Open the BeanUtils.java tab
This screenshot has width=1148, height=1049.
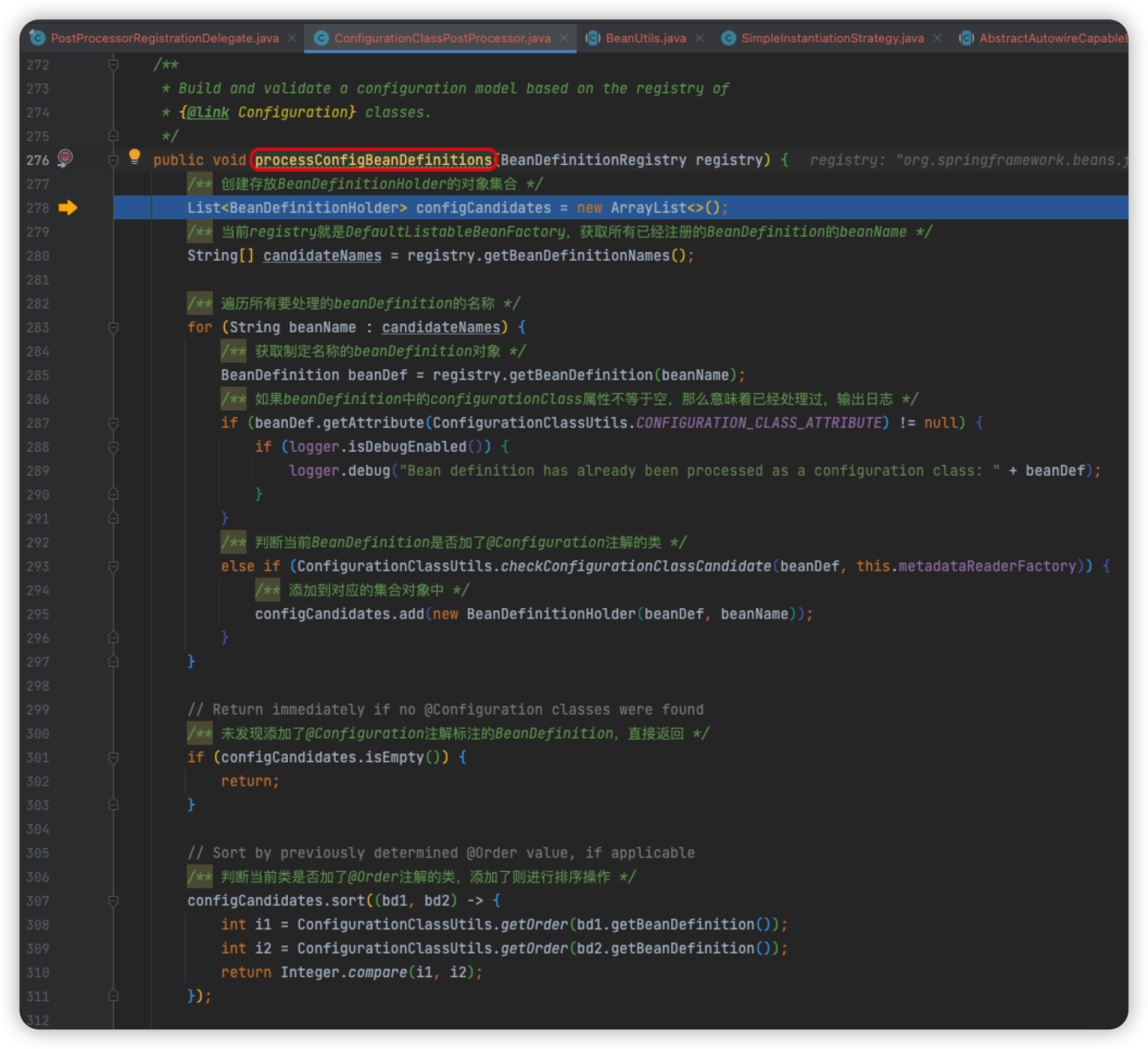645,37
